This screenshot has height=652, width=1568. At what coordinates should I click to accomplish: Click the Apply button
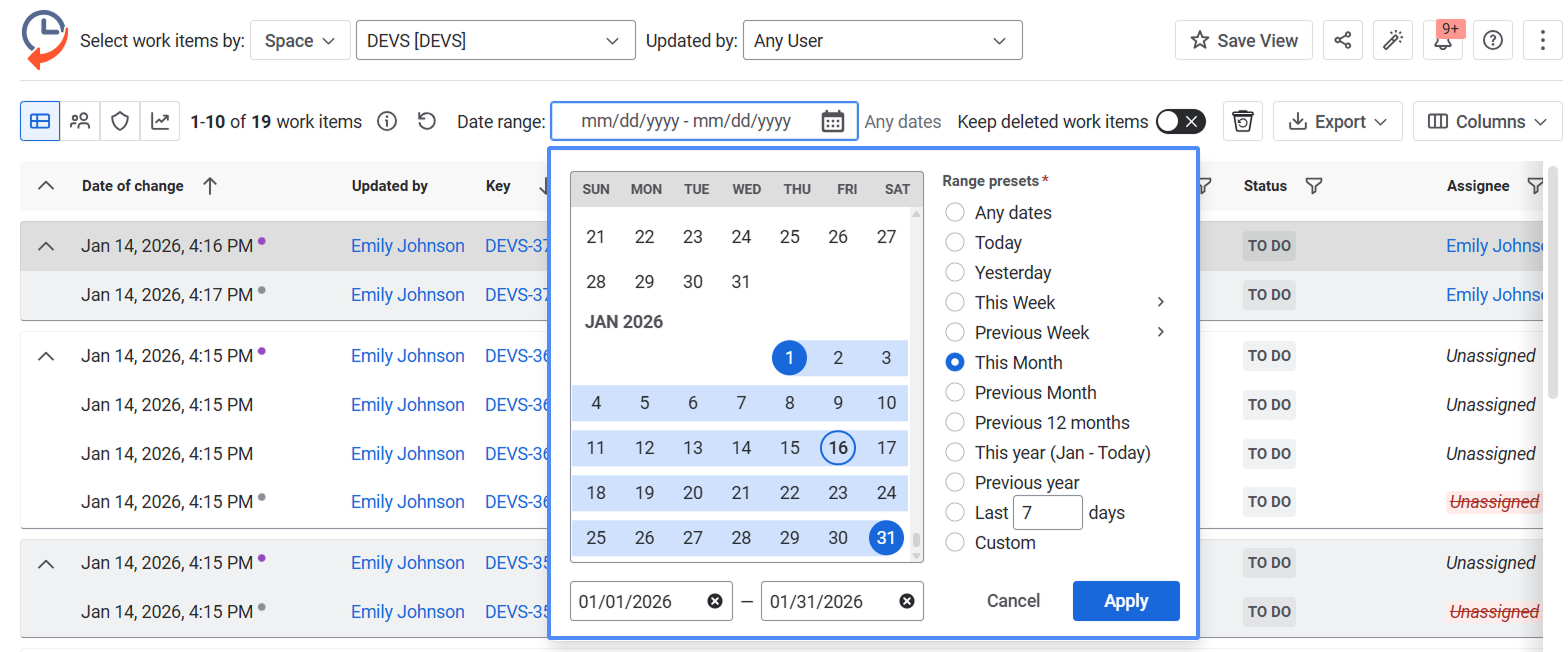click(1125, 601)
